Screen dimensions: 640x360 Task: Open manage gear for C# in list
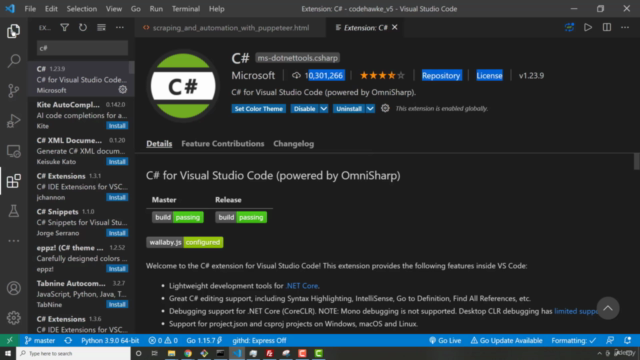tap(122, 89)
